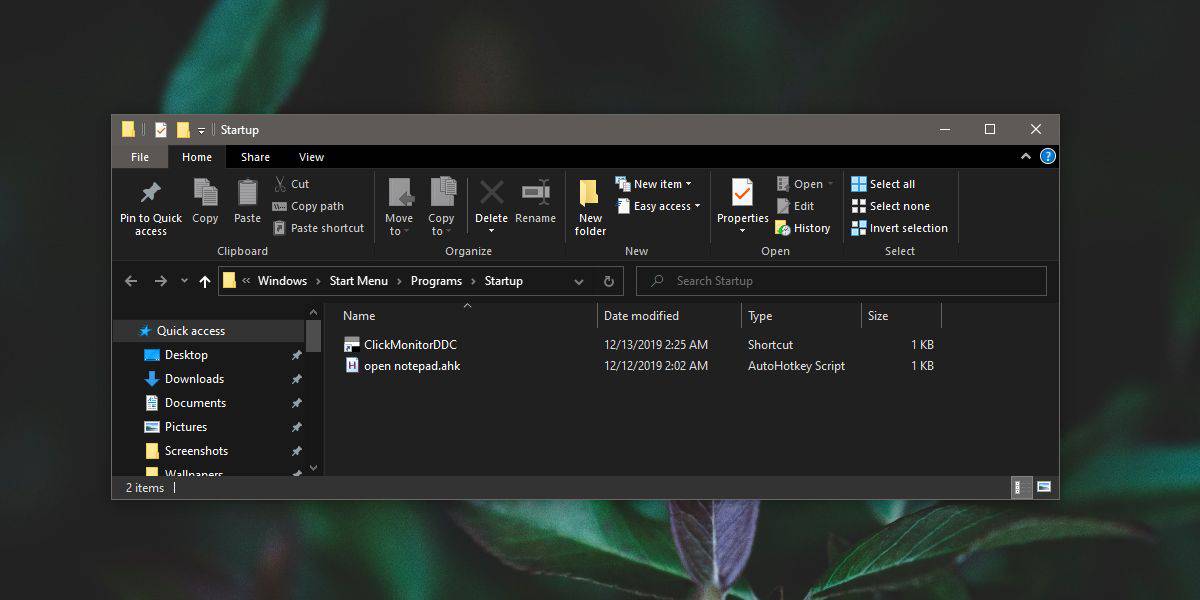The width and height of the screenshot is (1200, 600).
Task: Open Desktop in the navigation pane
Action: tap(186, 355)
